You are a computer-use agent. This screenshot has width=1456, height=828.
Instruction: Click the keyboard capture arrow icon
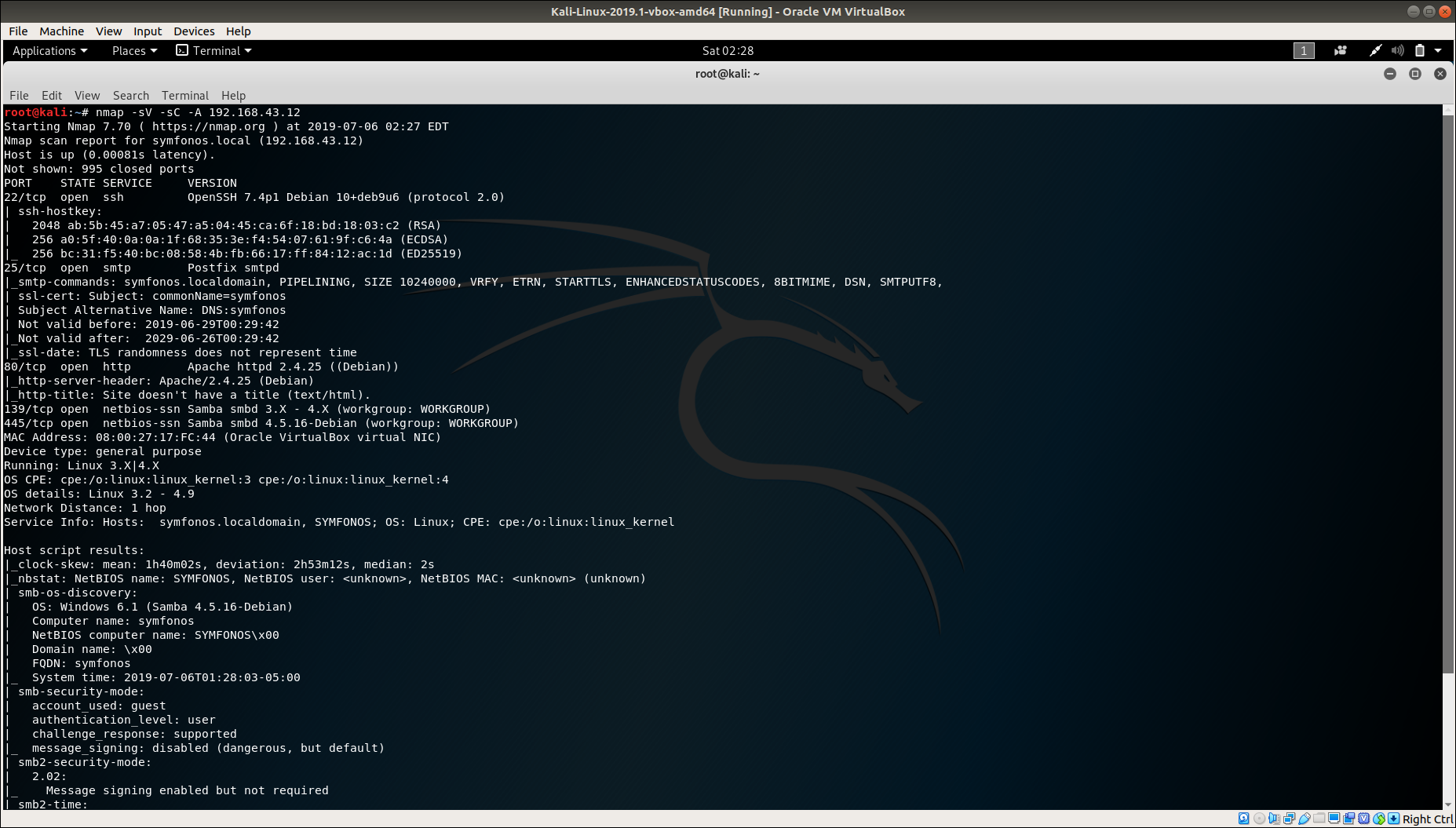click(1393, 819)
